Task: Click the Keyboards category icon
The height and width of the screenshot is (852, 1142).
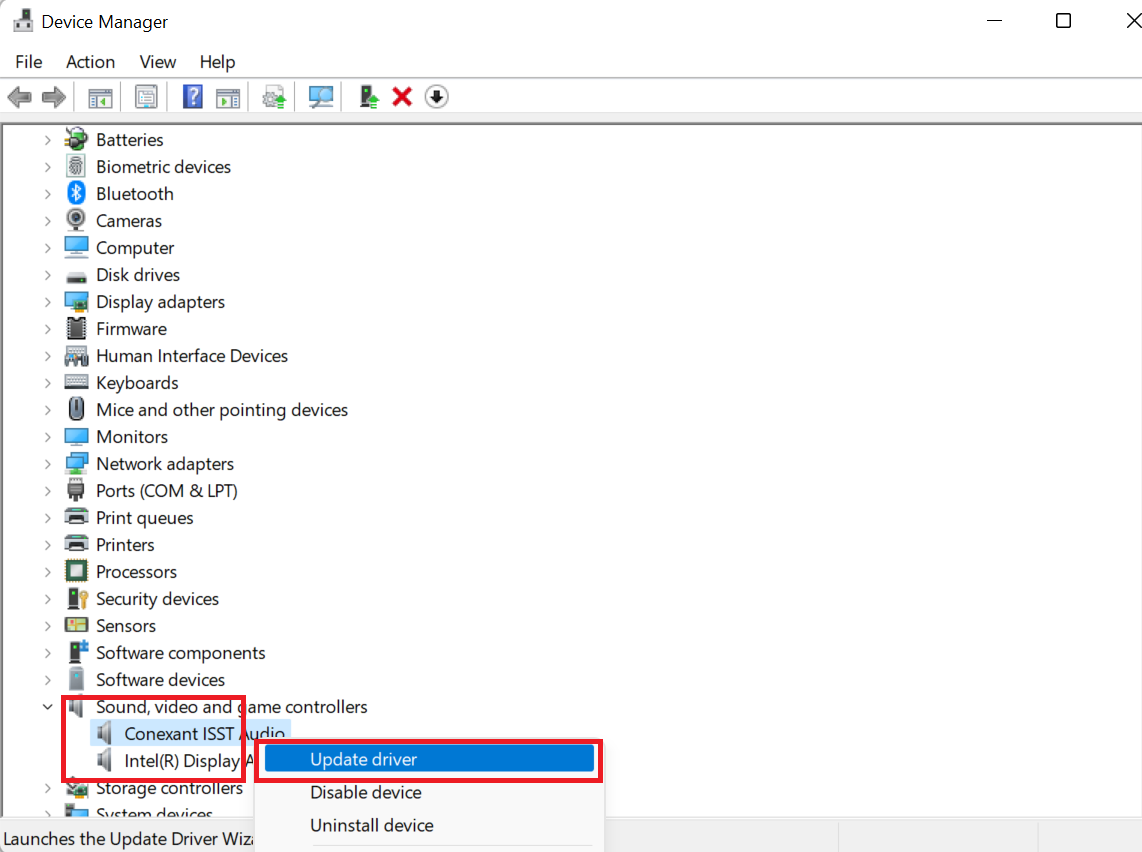Action: point(76,382)
